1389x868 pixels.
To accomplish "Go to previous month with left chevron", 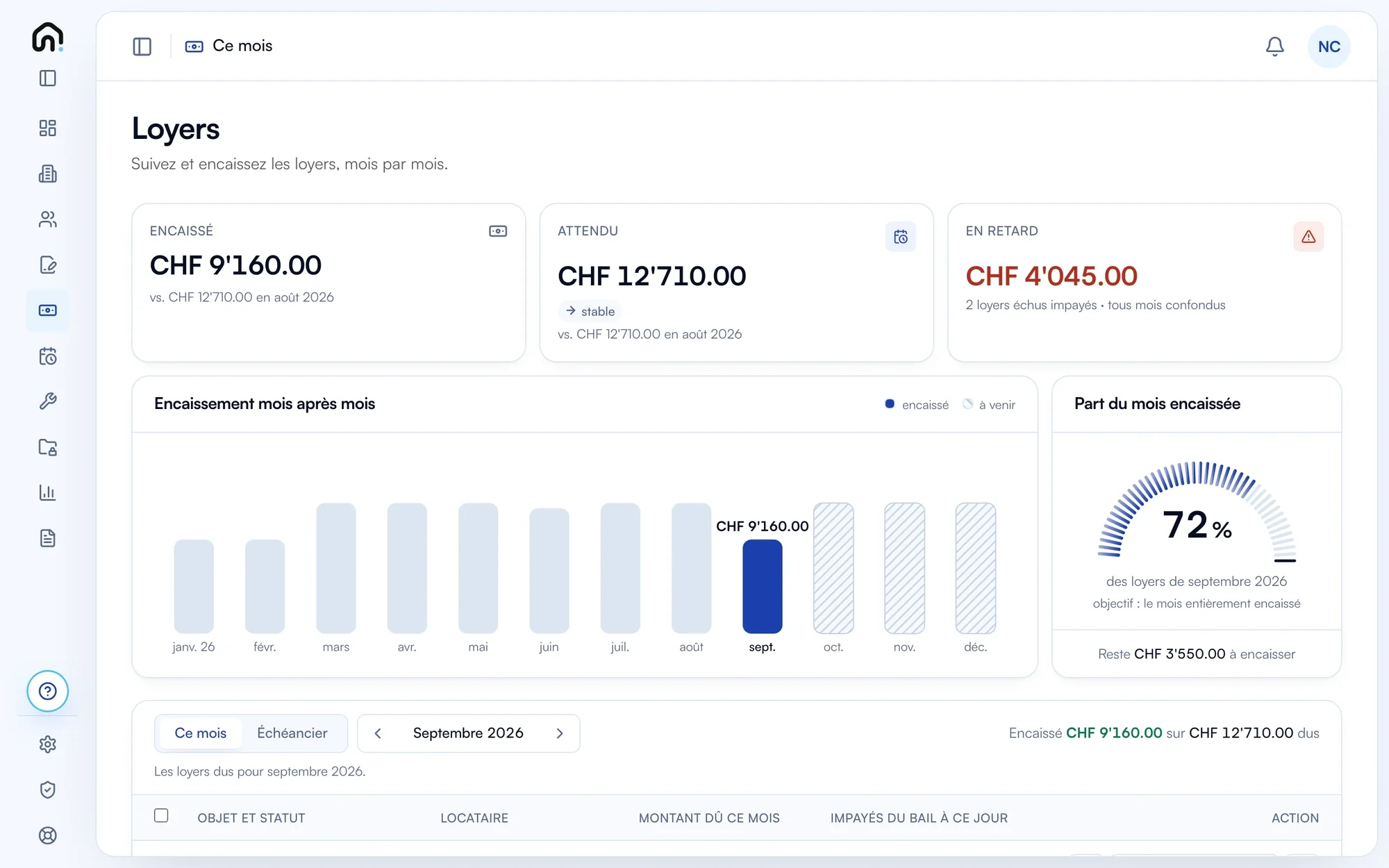I will (x=378, y=733).
